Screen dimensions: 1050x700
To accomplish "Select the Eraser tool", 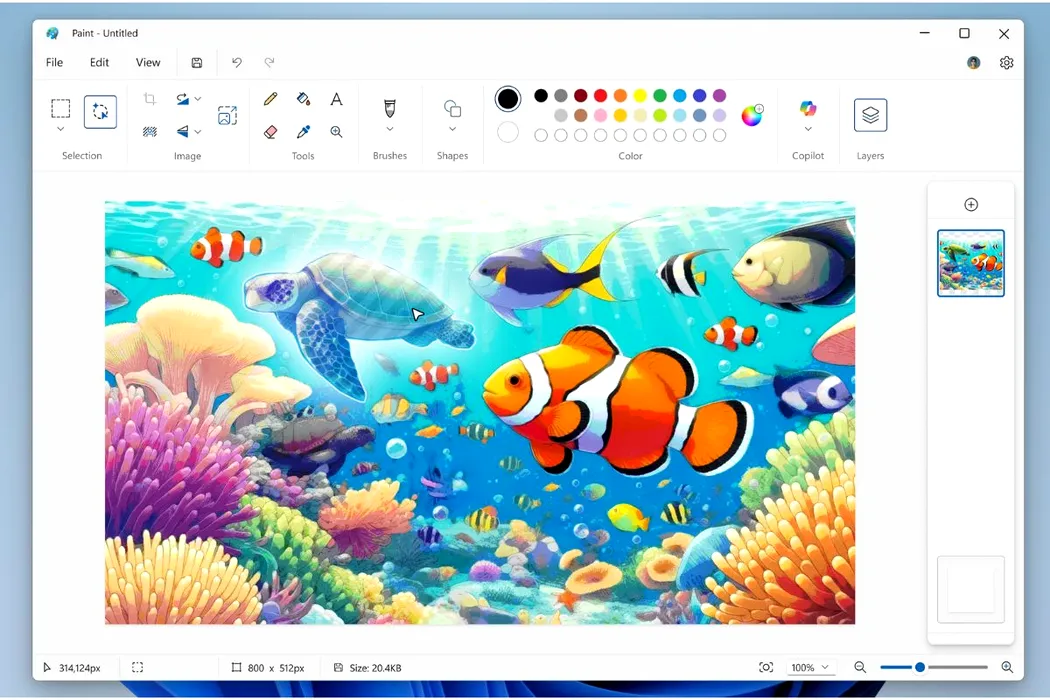I will [x=271, y=132].
